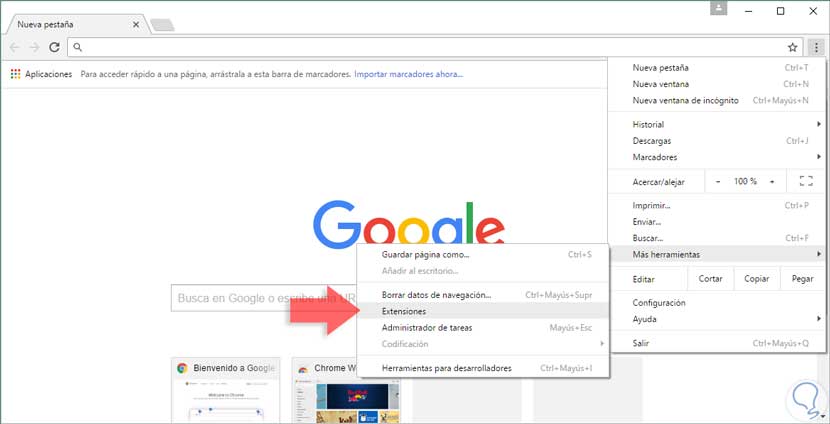Open Configuración from the menu

716,303
